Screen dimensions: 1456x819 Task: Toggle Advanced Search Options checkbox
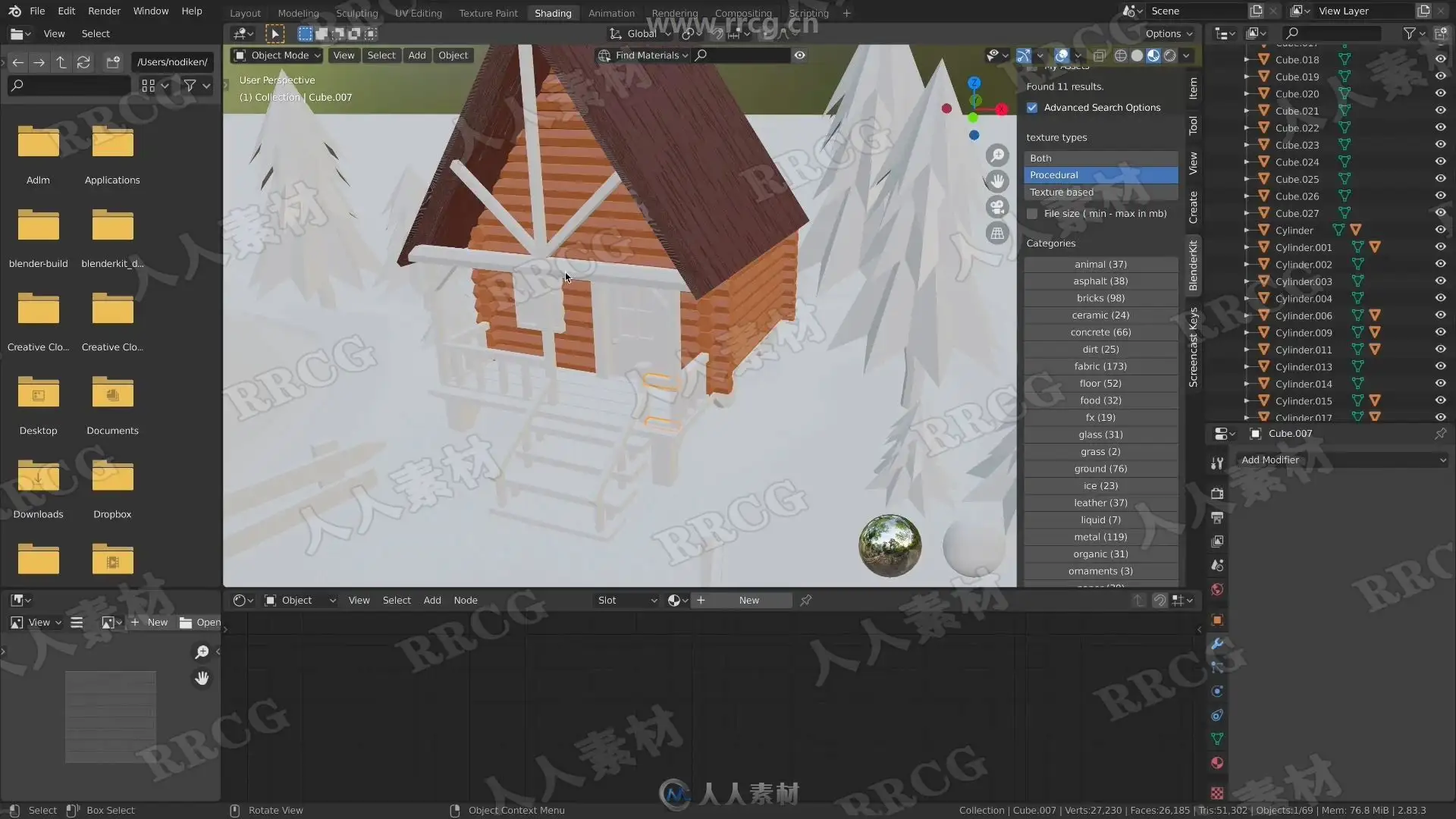(x=1032, y=108)
